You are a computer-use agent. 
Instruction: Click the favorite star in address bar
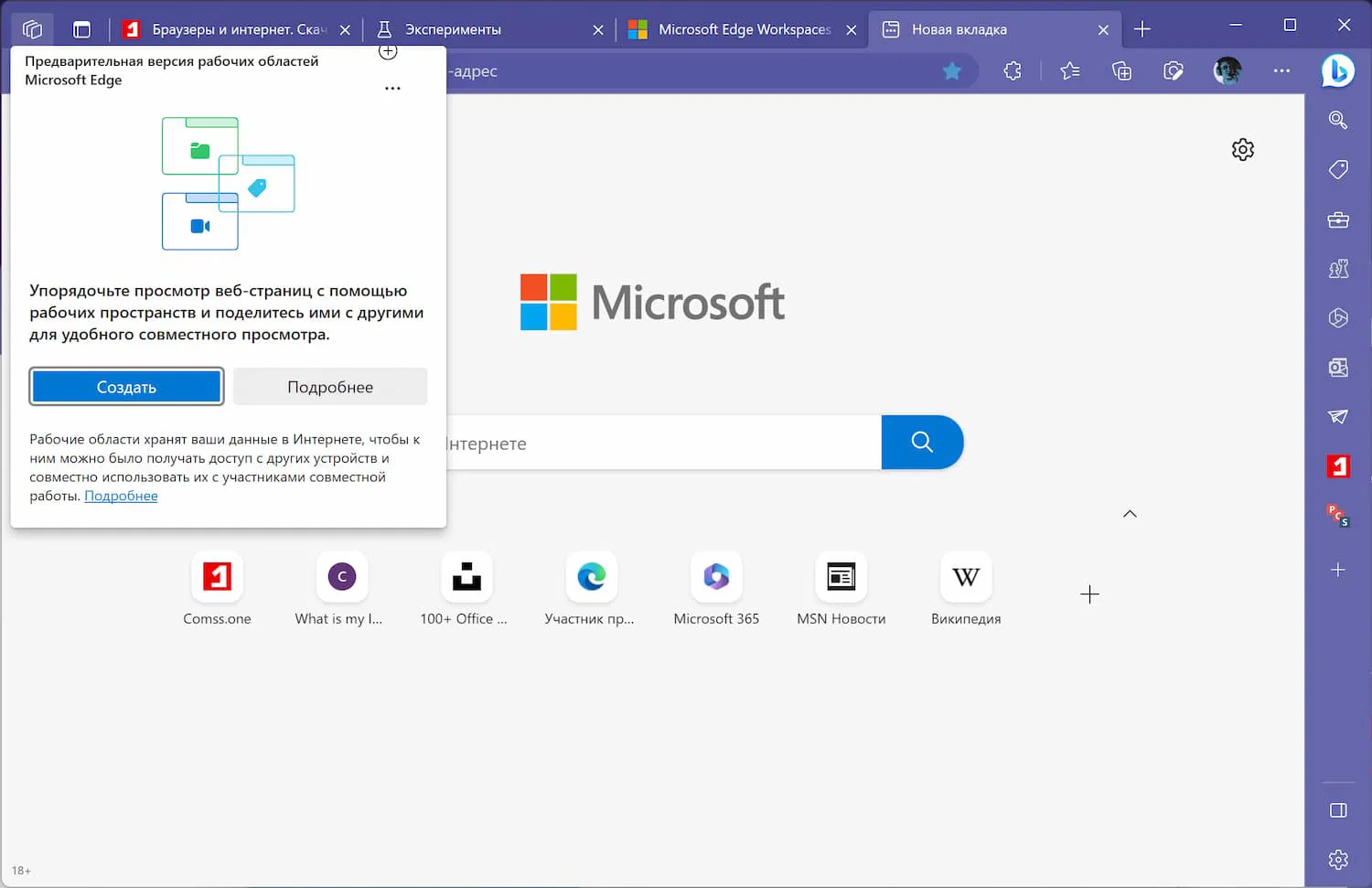pyautogui.click(x=952, y=71)
